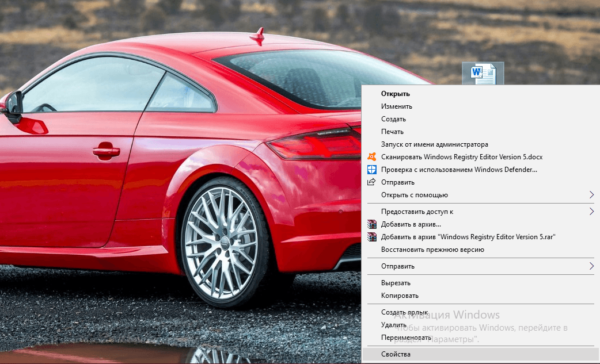Click the WinRAR icon beside Добавить в архив...

pyautogui.click(x=372, y=224)
